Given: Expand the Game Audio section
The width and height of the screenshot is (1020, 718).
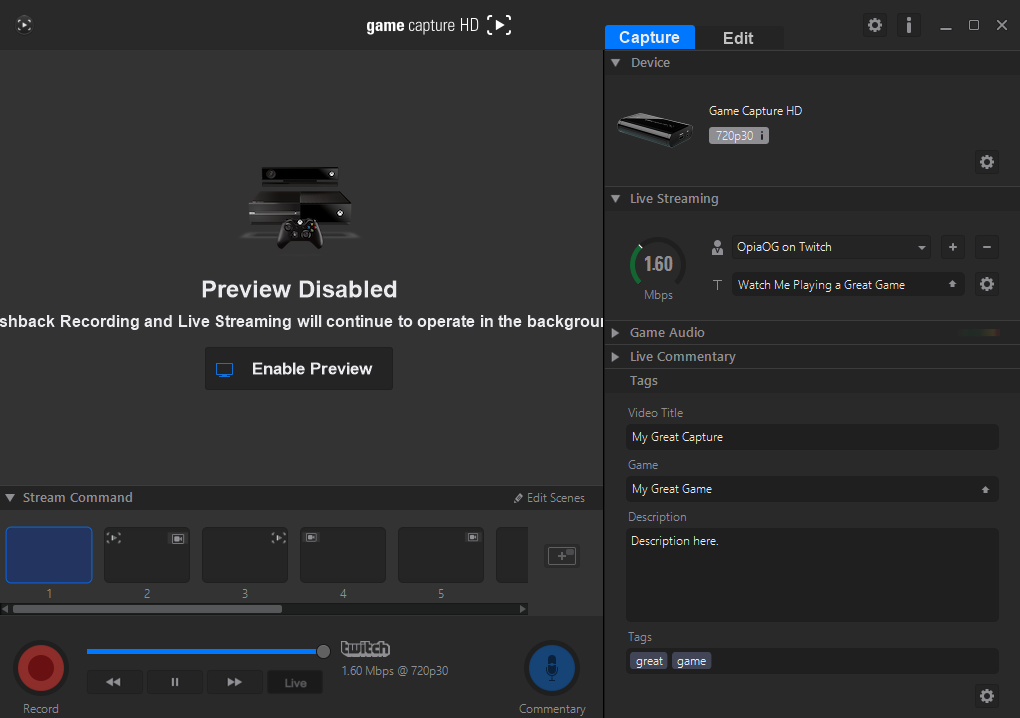Looking at the screenshot, I should pyautogui.click(x=615, y=332).
